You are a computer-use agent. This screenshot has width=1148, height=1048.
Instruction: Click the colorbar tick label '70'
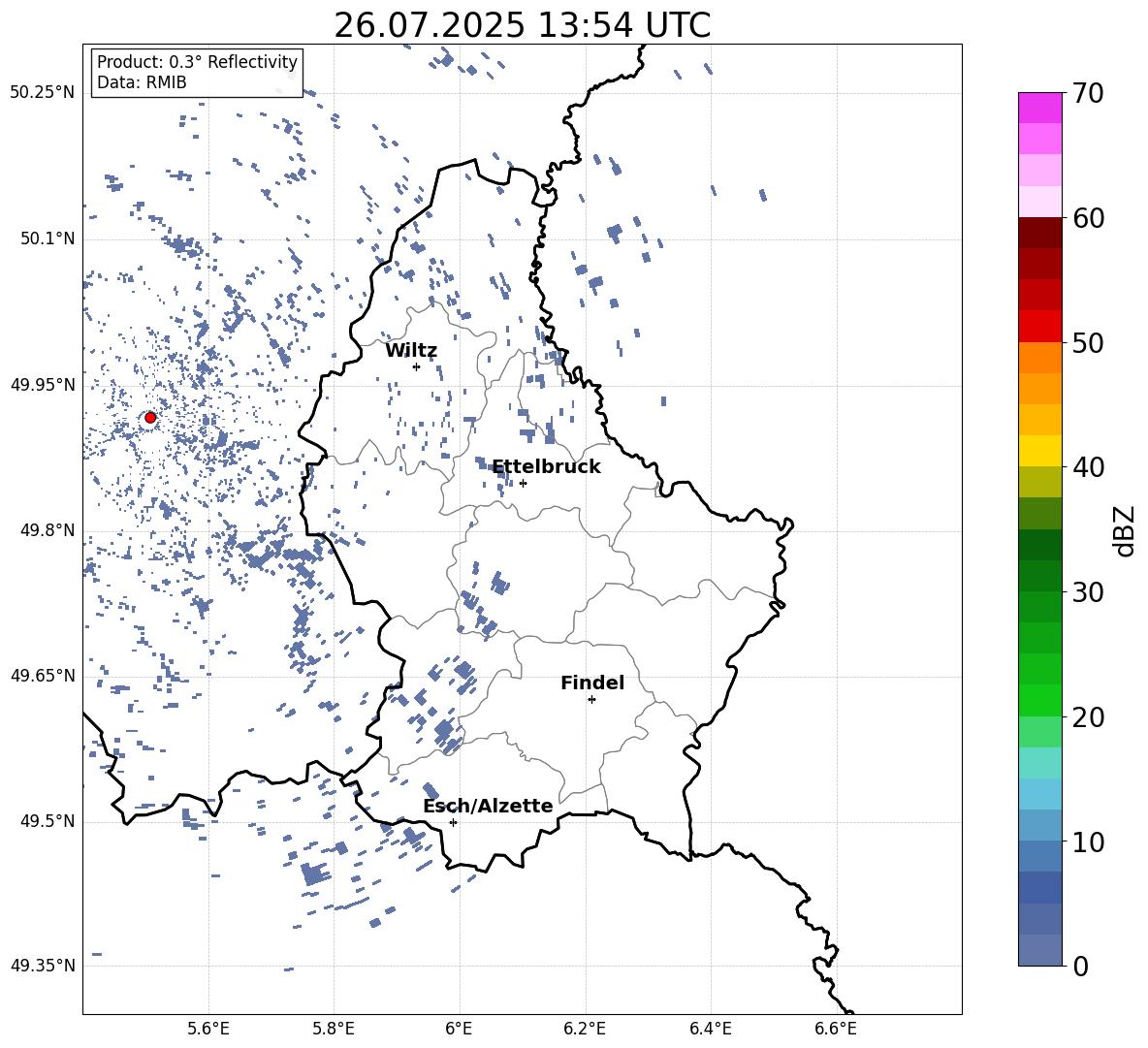(x=1088, y=94)
